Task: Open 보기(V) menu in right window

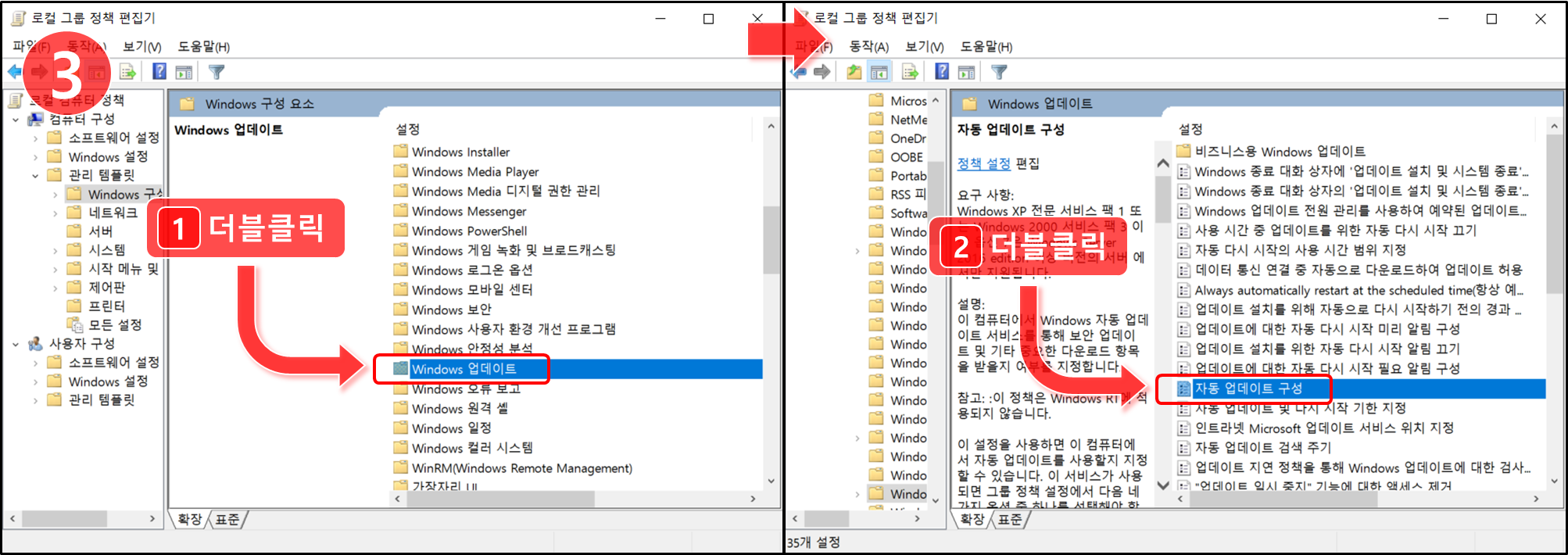Action: point(925,47)
